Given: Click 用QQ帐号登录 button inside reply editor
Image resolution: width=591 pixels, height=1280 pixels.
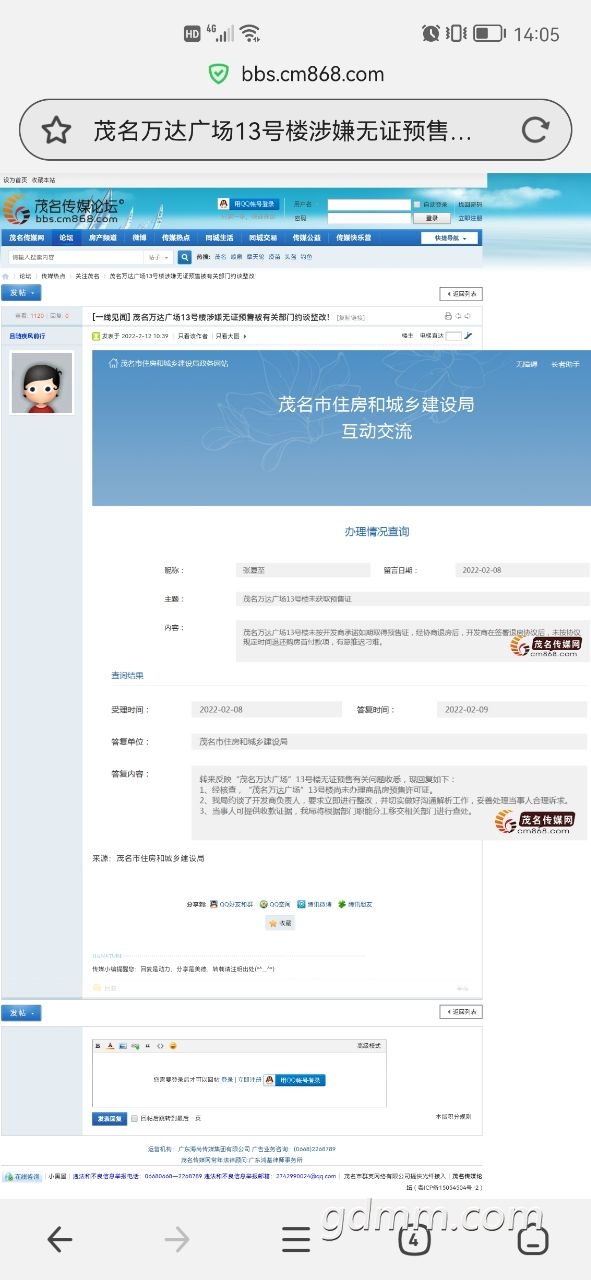Looking at the screenshot, I should tap(295, 1080).
